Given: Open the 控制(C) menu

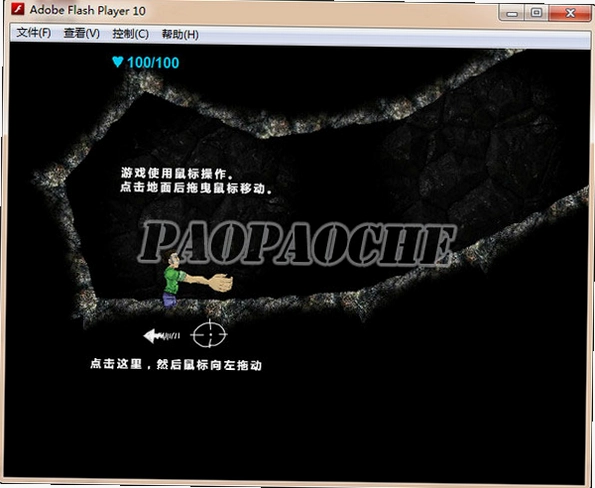Looking at the screenshot, I should click(131, 34).
